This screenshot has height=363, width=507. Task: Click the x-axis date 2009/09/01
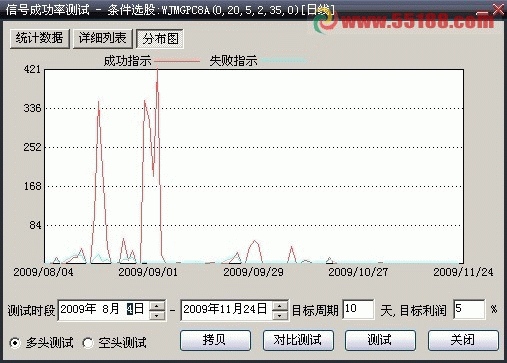[x=148, y=272]
